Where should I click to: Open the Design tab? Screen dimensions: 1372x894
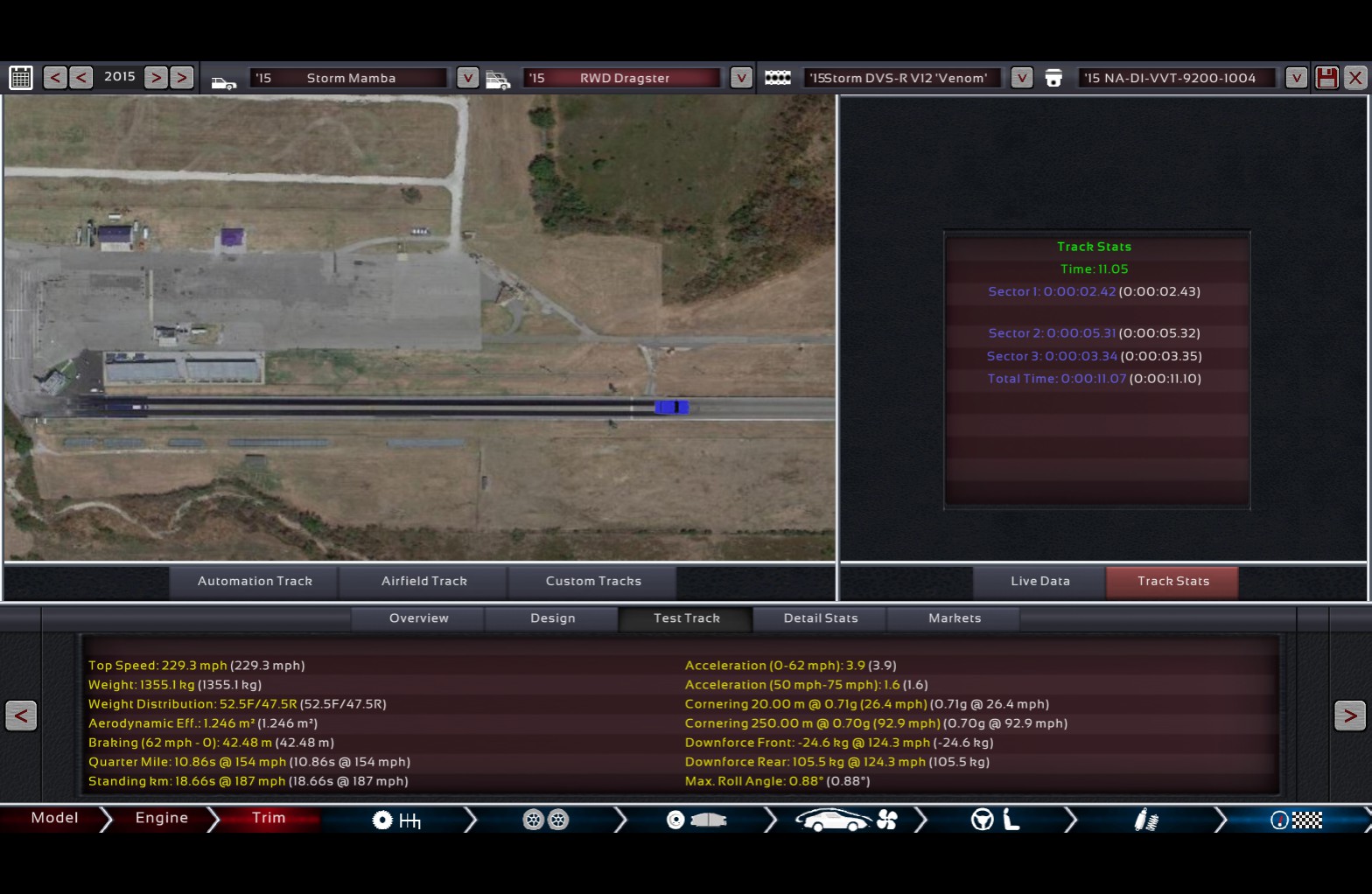tap(552, 618)
